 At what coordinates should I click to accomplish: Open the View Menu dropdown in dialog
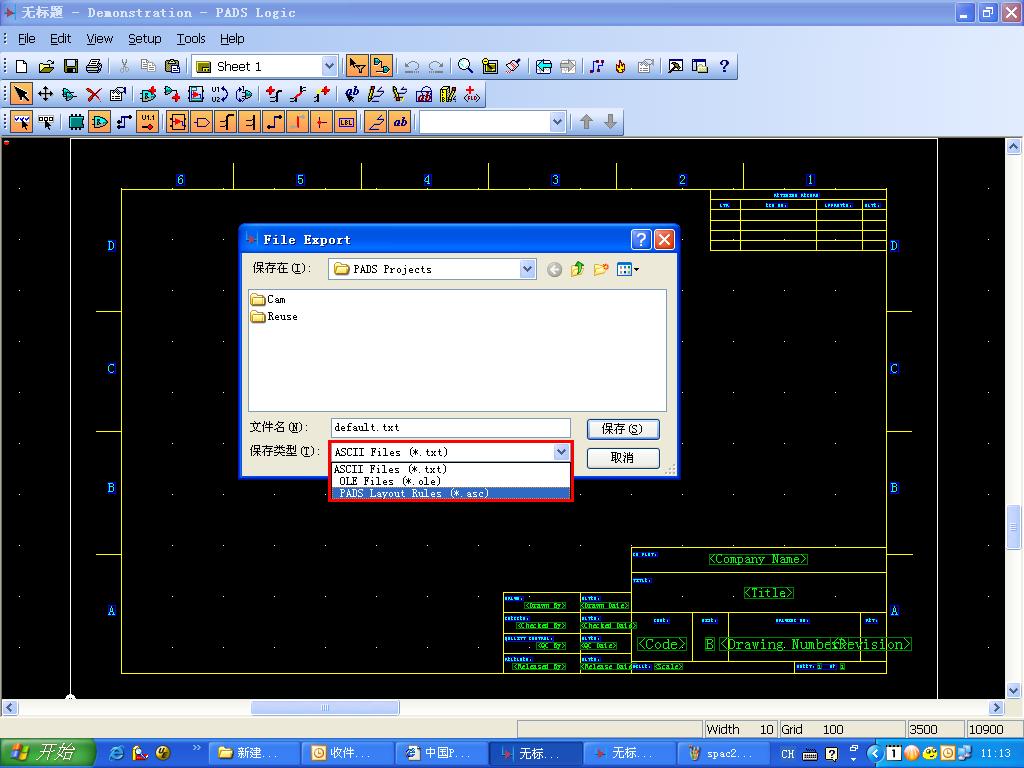pyautogui.click(x=628, y=269)
